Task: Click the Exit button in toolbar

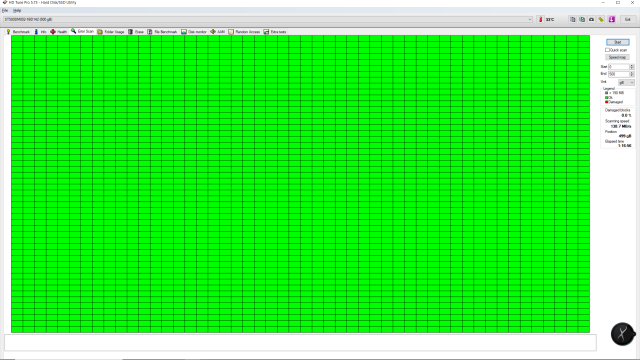Action: tap(627, 19)
